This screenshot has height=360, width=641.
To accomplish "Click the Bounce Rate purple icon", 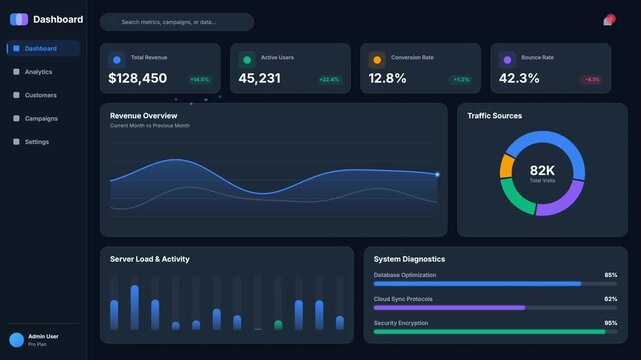I will (x=507, y=60).
